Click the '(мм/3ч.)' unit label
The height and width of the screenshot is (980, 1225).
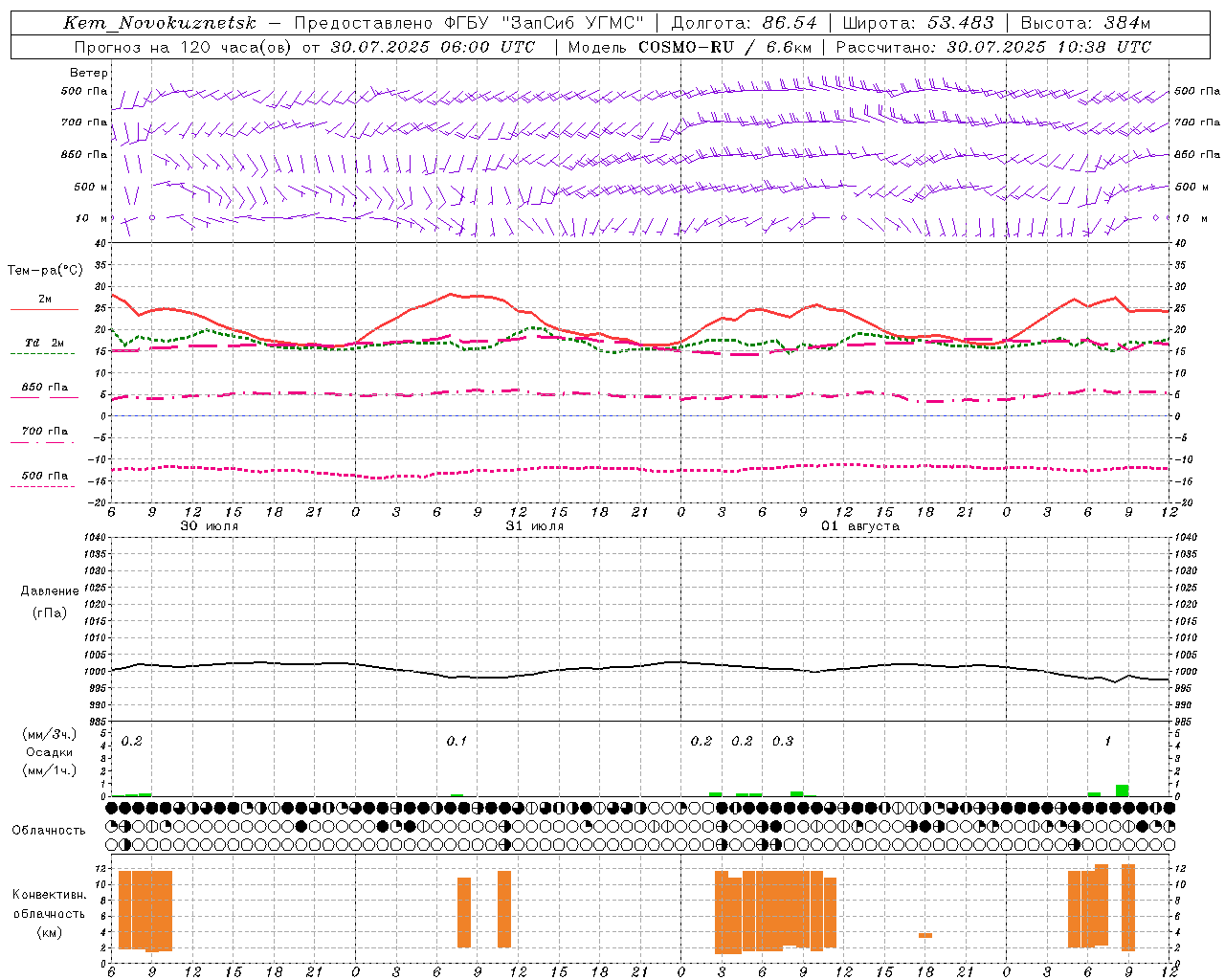point(50,734)
